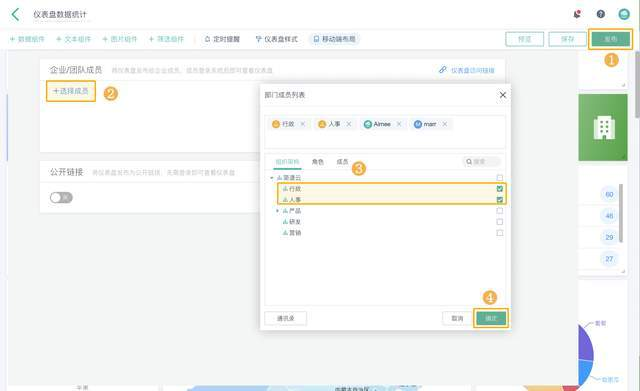Open the notification bell with red dot
The height and width of the screenshot is (391, 640).
[577, 14]
